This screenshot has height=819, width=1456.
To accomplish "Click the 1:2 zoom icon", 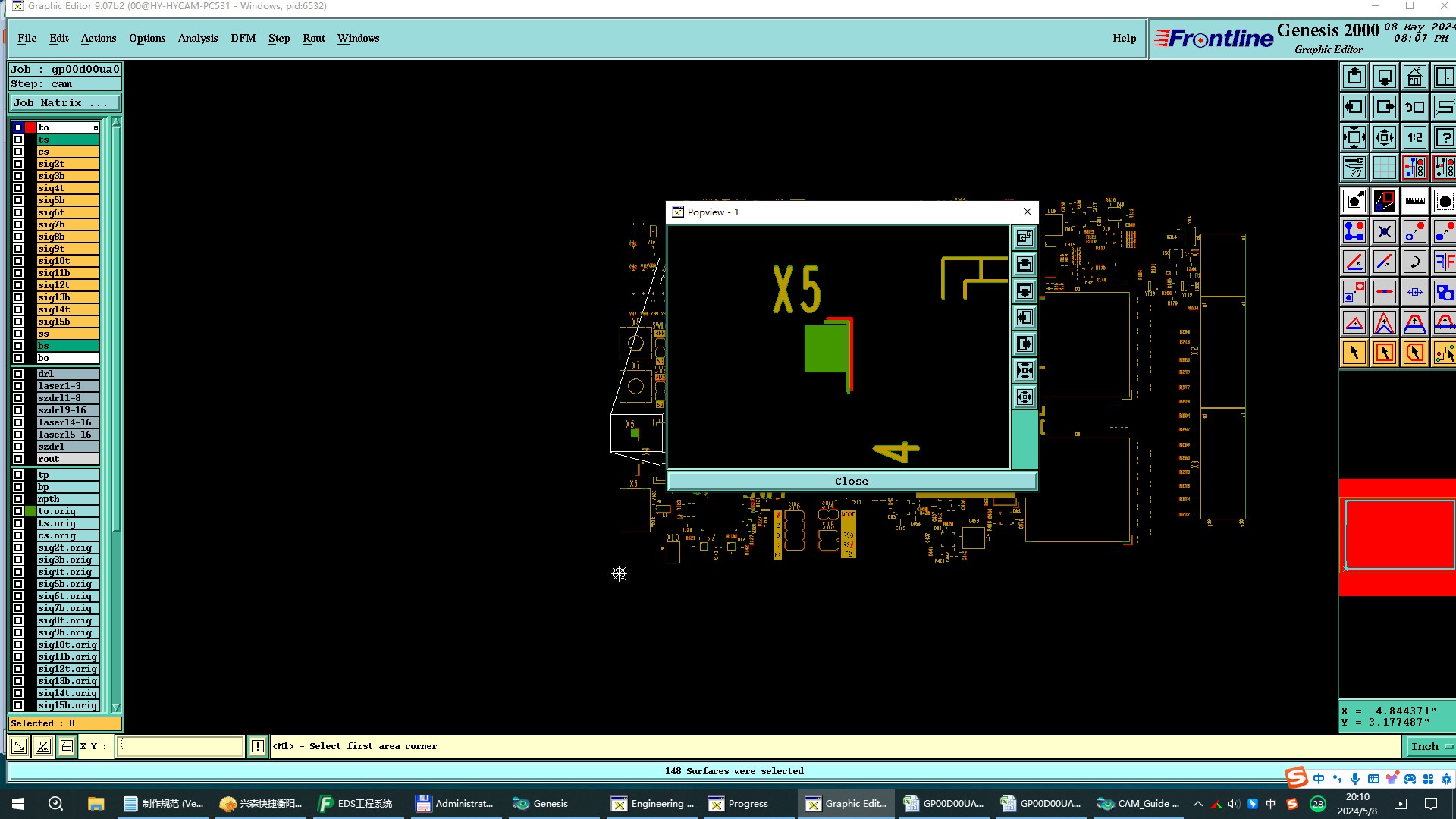I will point(1414,138).
